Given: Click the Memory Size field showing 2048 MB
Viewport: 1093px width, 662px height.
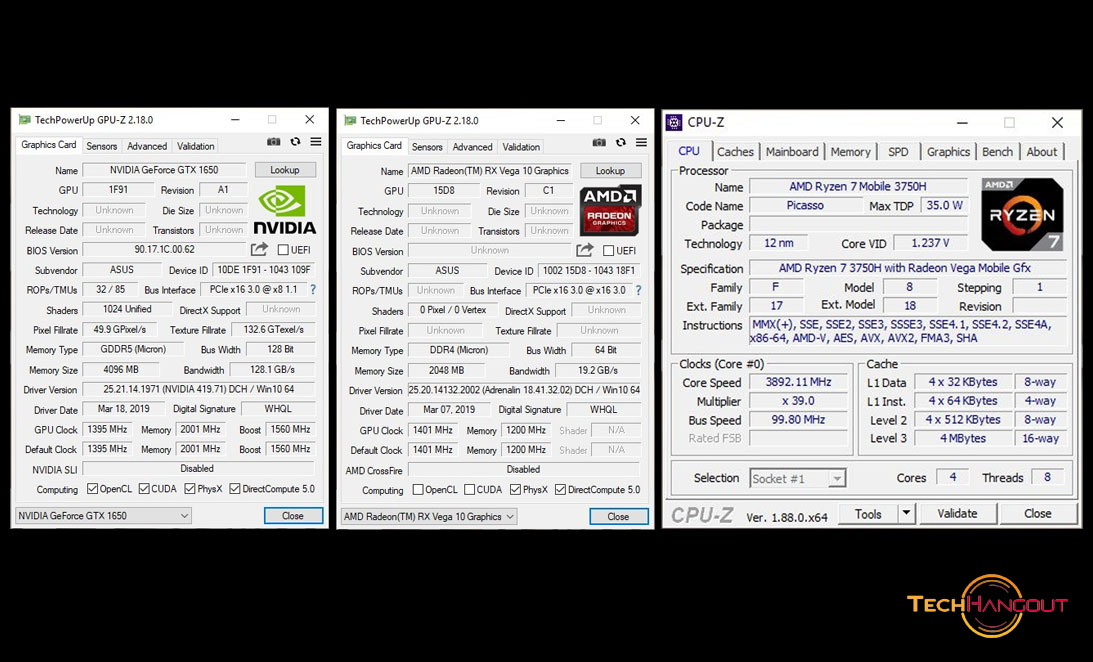Looking at the screenshot, I should click(447, 371).
